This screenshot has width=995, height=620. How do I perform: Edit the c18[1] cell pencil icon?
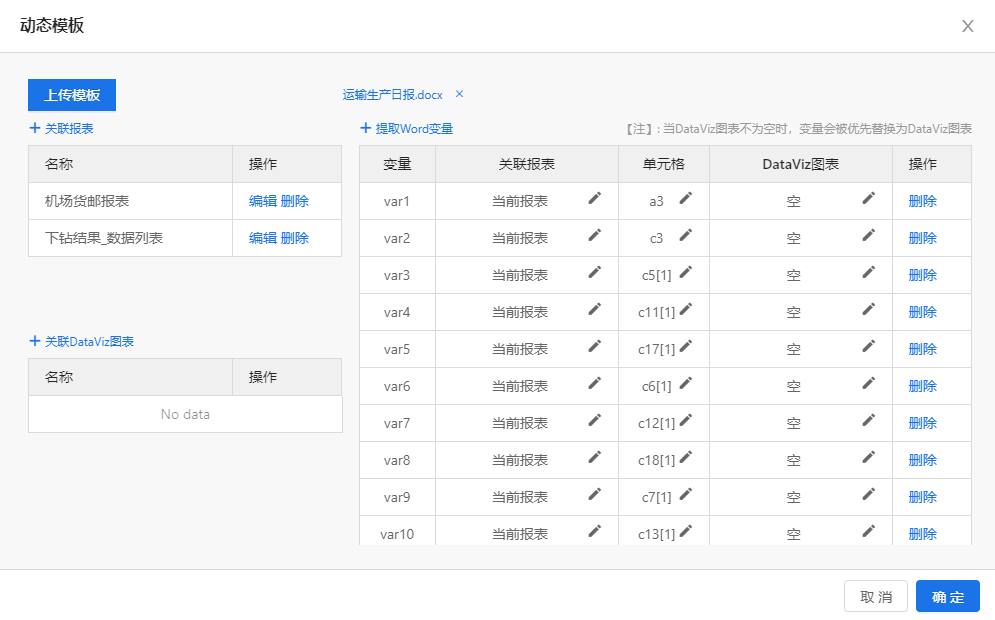click(x=686, y=457)
